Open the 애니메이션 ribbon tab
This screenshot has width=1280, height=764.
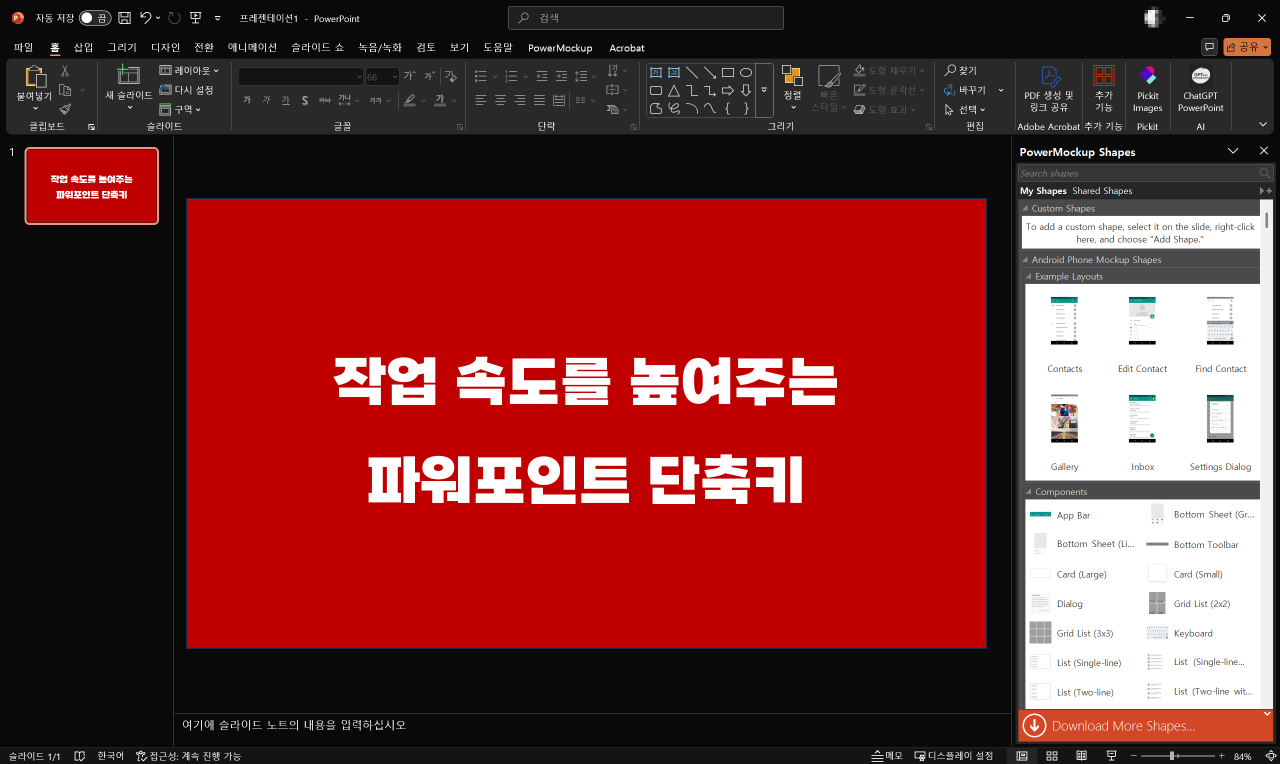point(252,47)
